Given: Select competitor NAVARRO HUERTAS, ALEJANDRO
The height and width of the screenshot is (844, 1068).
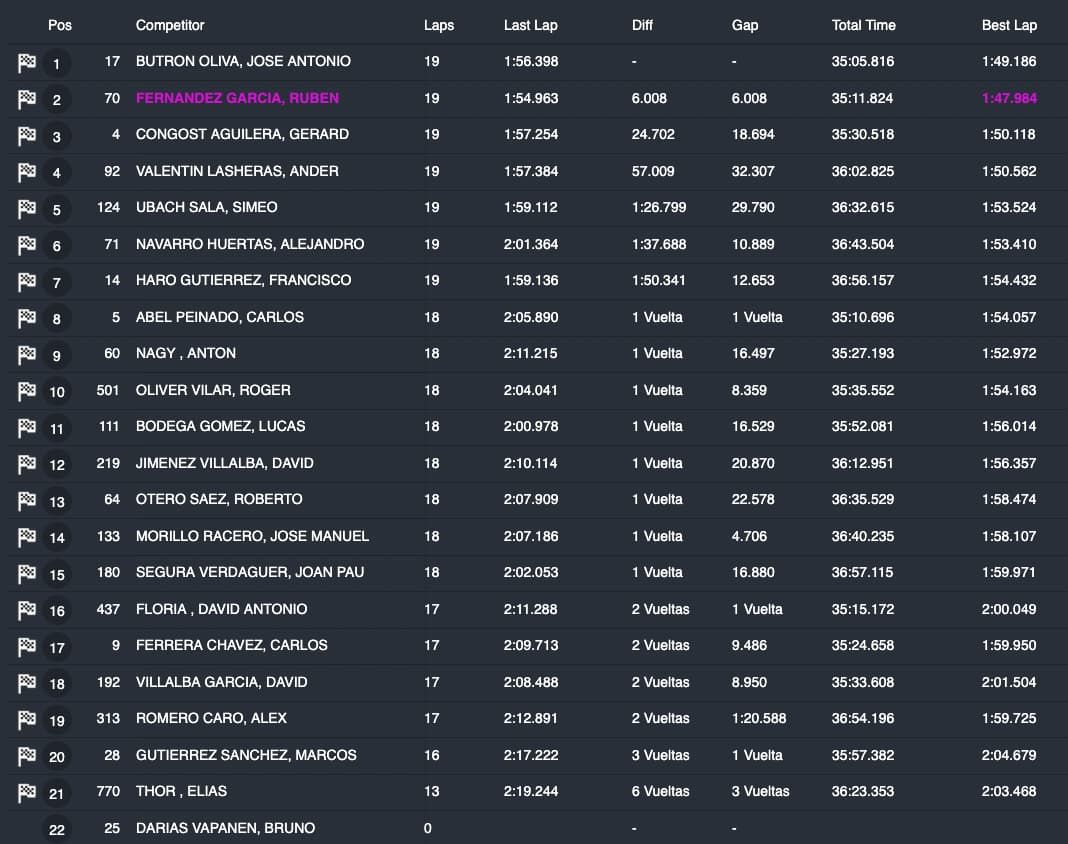Looking at the screenshot, I should [x=249, y=244].
